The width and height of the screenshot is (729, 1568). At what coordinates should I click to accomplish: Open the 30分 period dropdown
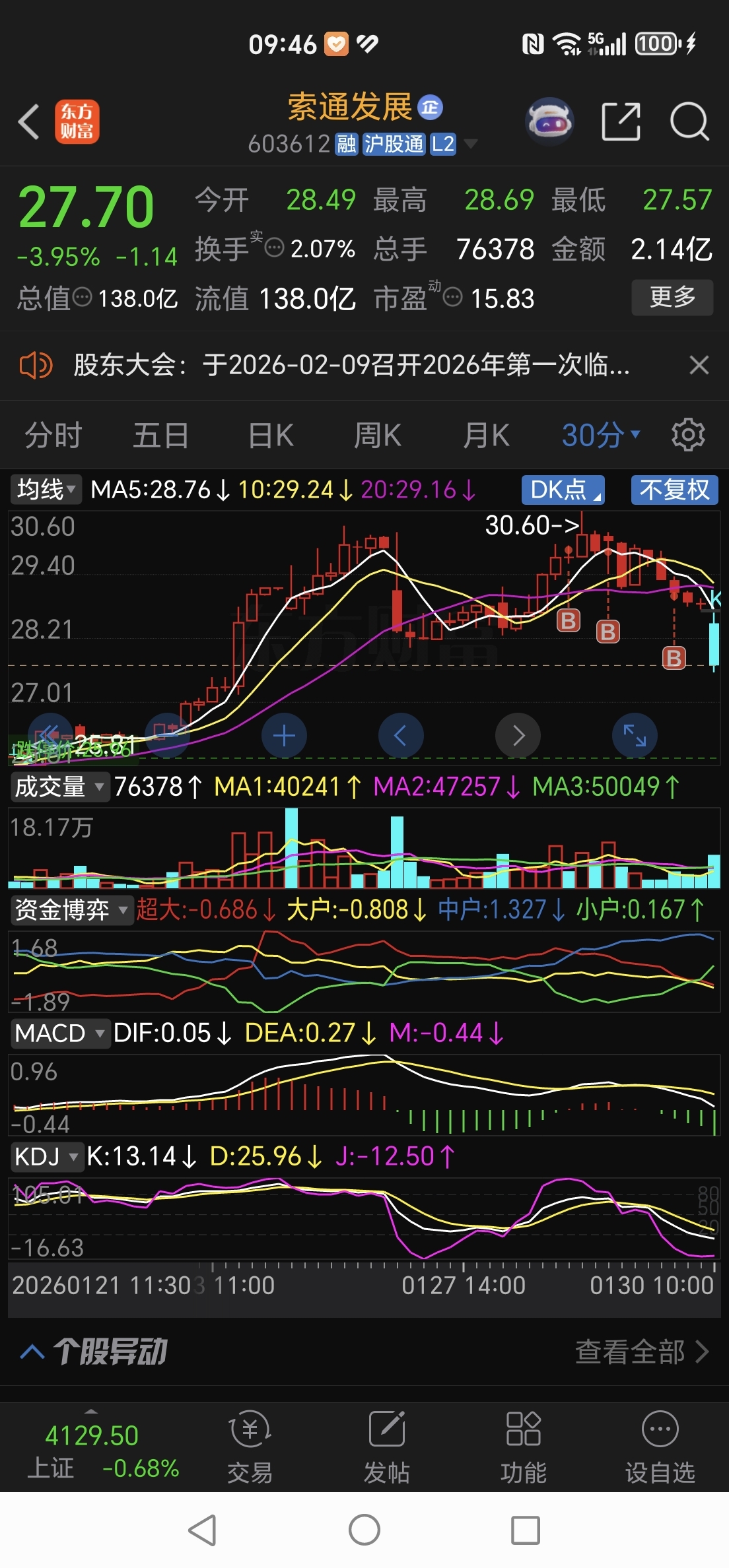(x=601, y=436)
